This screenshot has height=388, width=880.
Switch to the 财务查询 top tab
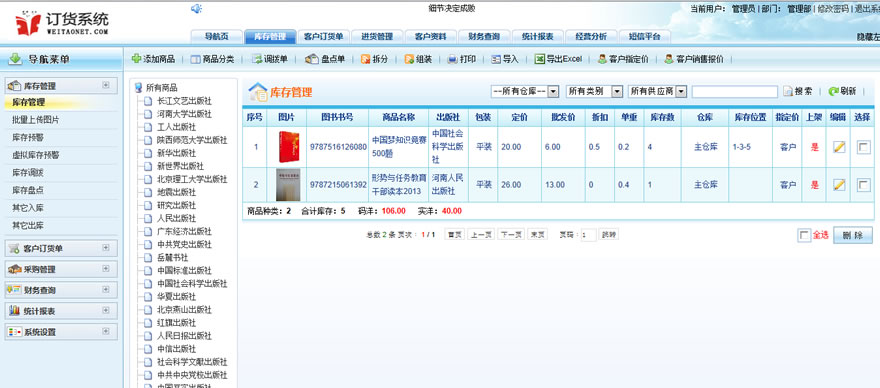pyautogui.click(x=484, y=36)
